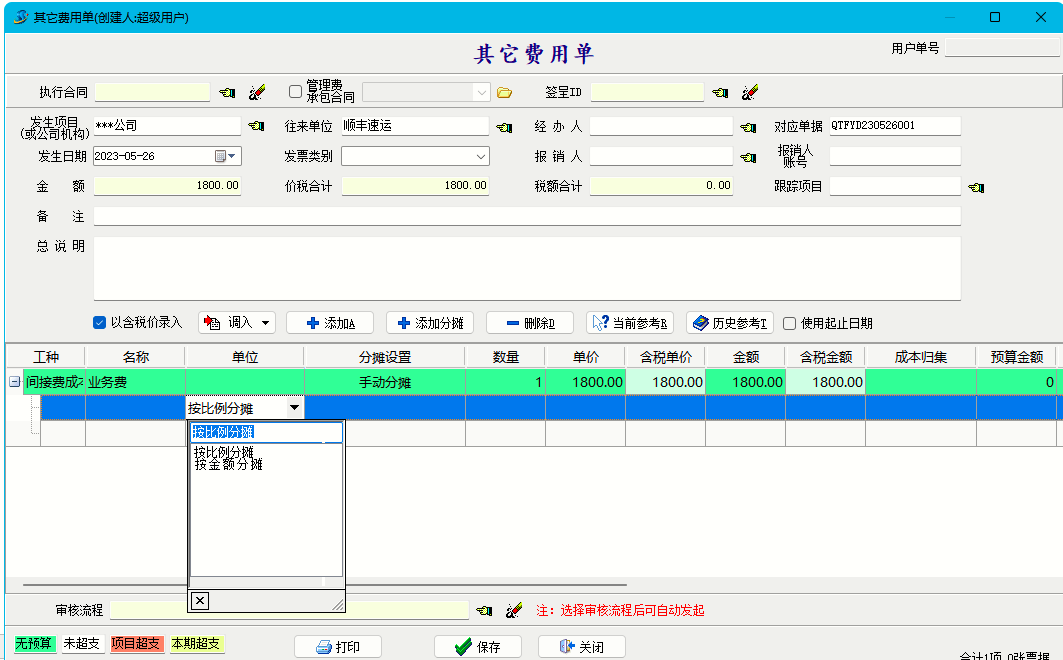The height and width of the screenshot is (660, 1063).
Task: Select 按金额分摊 from the dropdown list
Action: (228, 465)
